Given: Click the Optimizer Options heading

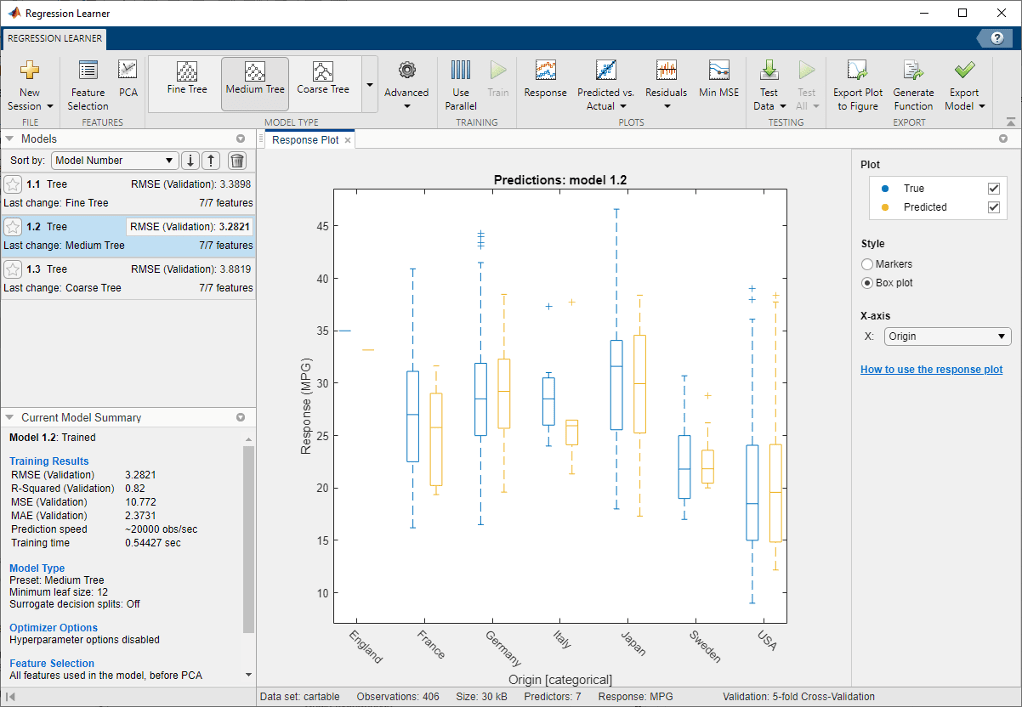Looking at the screenshot, I should click(53, 628).
